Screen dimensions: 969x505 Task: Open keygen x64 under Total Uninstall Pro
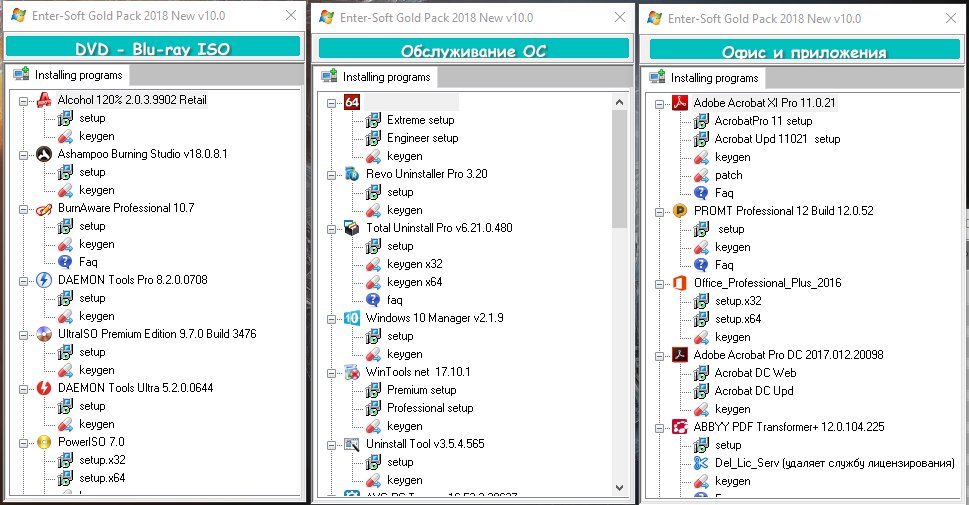click(414, 282)
